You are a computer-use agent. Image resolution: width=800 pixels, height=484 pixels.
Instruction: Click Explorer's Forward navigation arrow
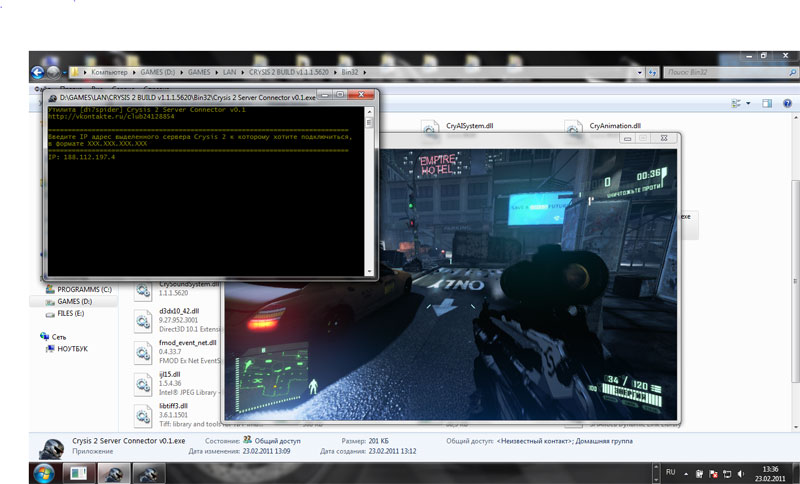coord(53,72)
